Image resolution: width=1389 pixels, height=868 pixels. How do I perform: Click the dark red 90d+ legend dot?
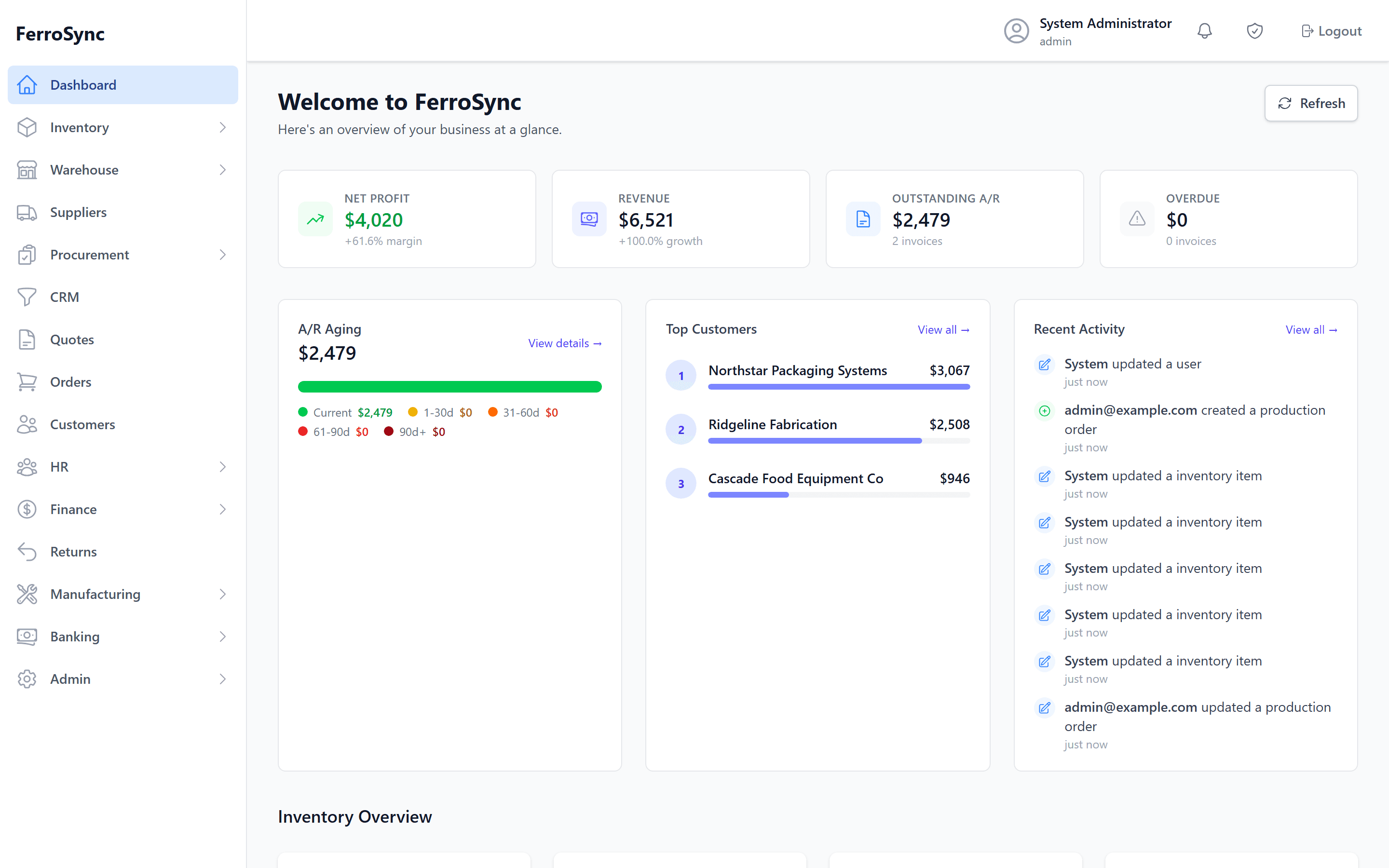coord(389,431)
